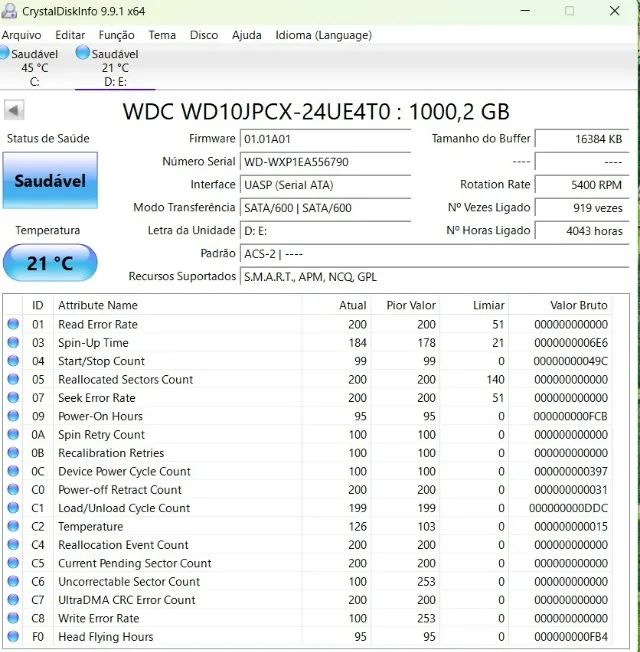Open the Função menu

[116, 35]
